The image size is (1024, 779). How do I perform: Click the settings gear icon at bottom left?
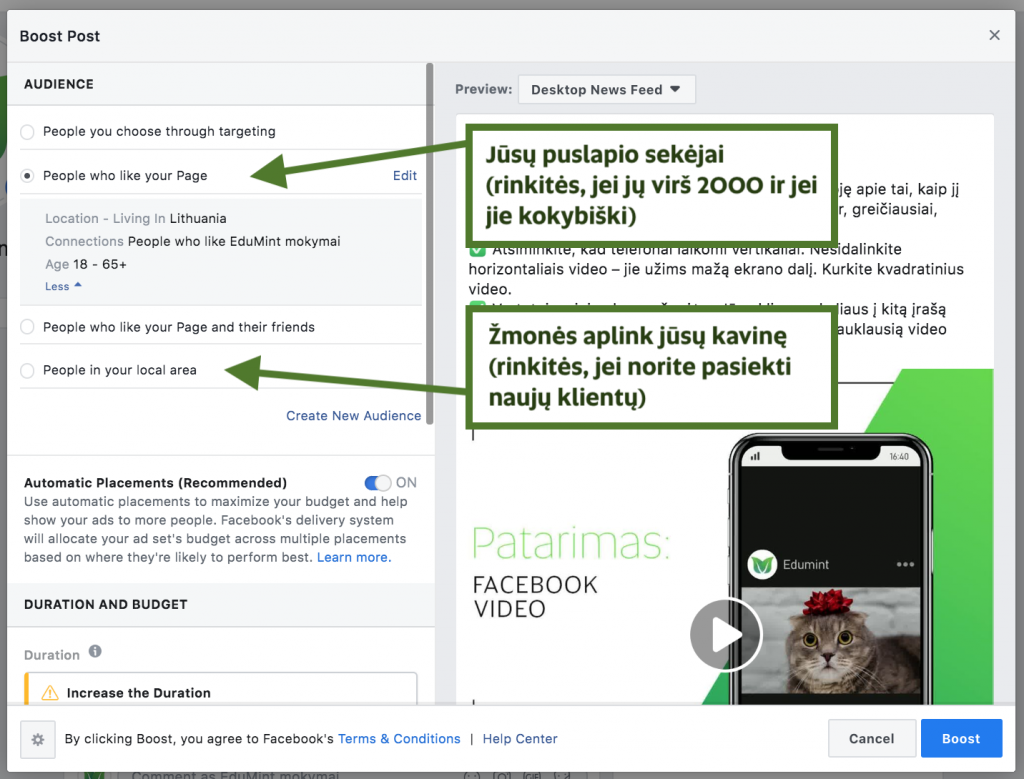point(38,739)
